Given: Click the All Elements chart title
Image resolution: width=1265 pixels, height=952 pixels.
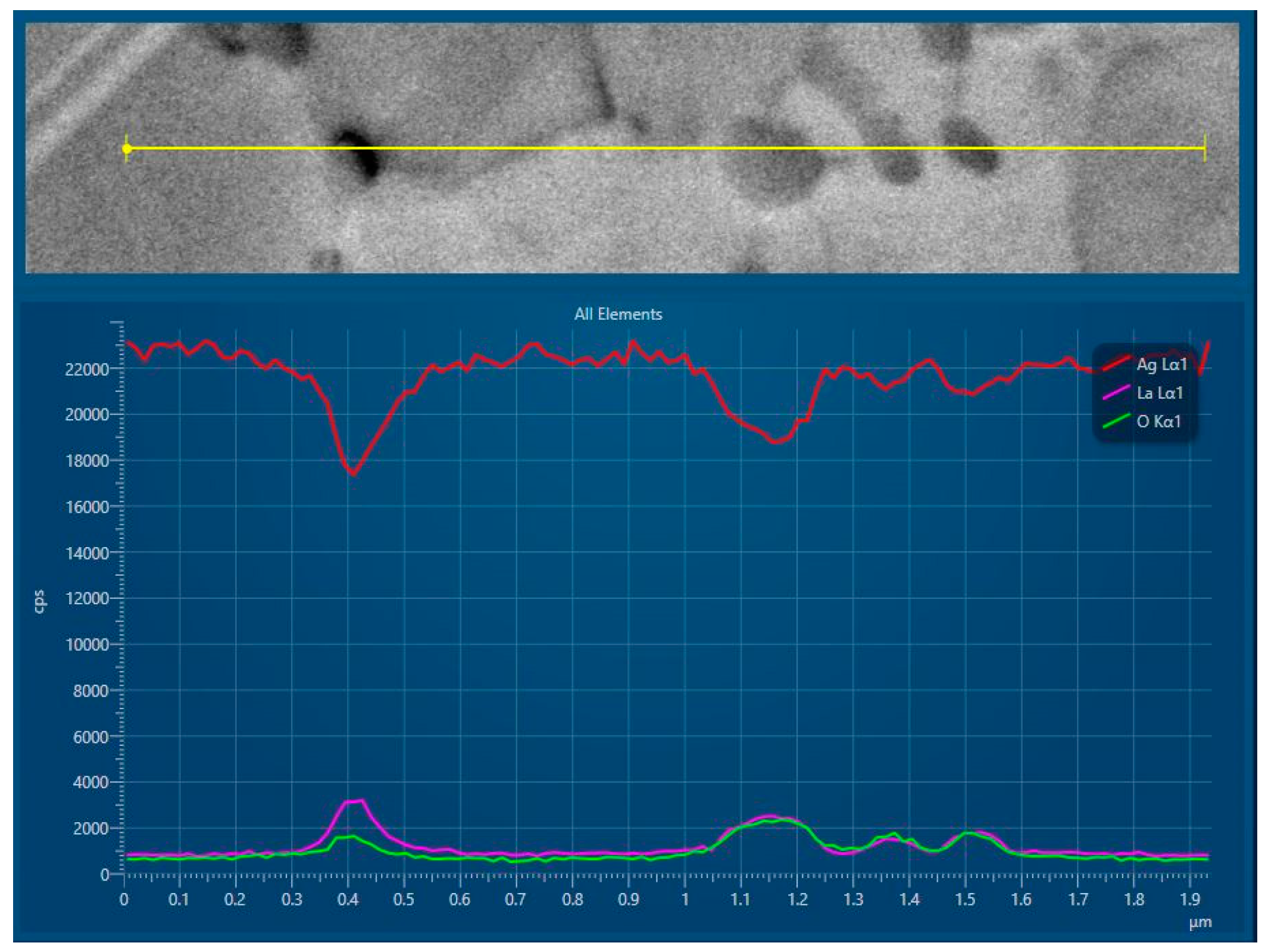Looking at the screenshot, I should [x=618, y=314].
